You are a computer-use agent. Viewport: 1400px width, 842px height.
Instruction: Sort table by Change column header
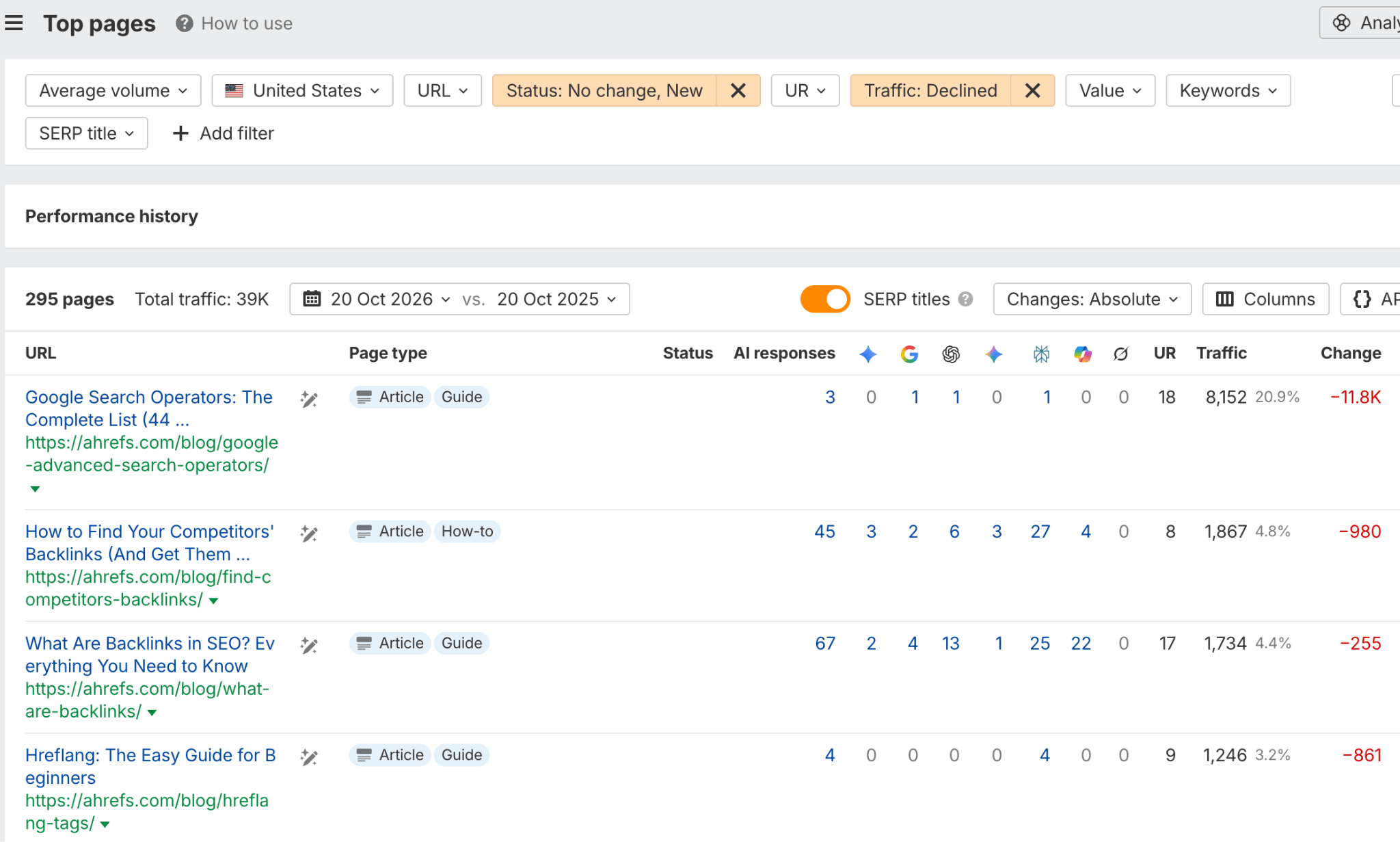1351,353
